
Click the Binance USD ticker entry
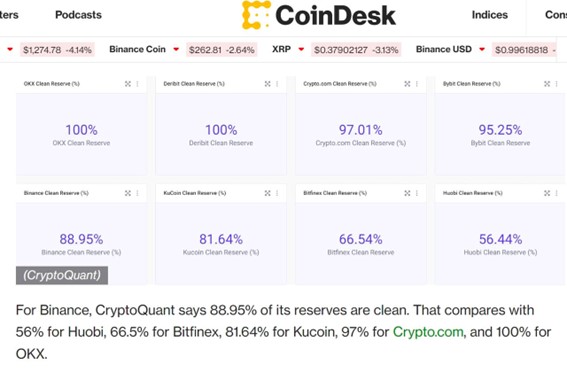coord(444,49)
